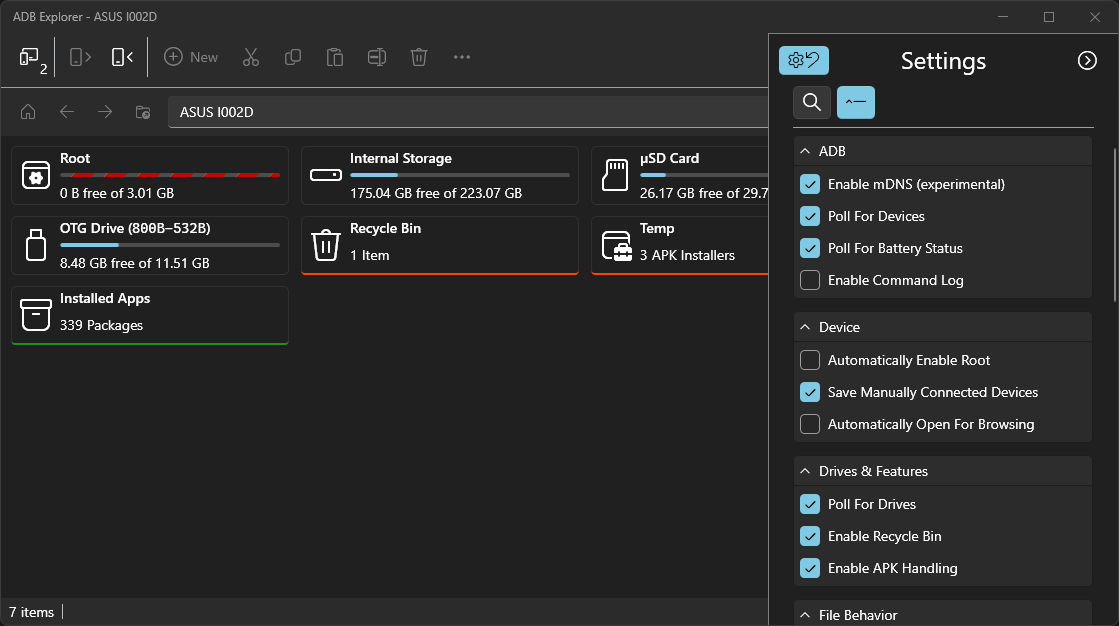
Task: Open the settings search button
Action: tap(811, 102)
